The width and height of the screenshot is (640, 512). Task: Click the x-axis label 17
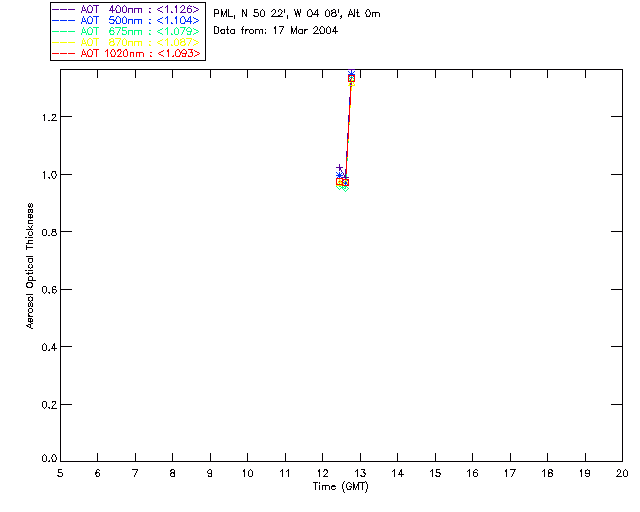pyautogui.click(x=510, y=474)
